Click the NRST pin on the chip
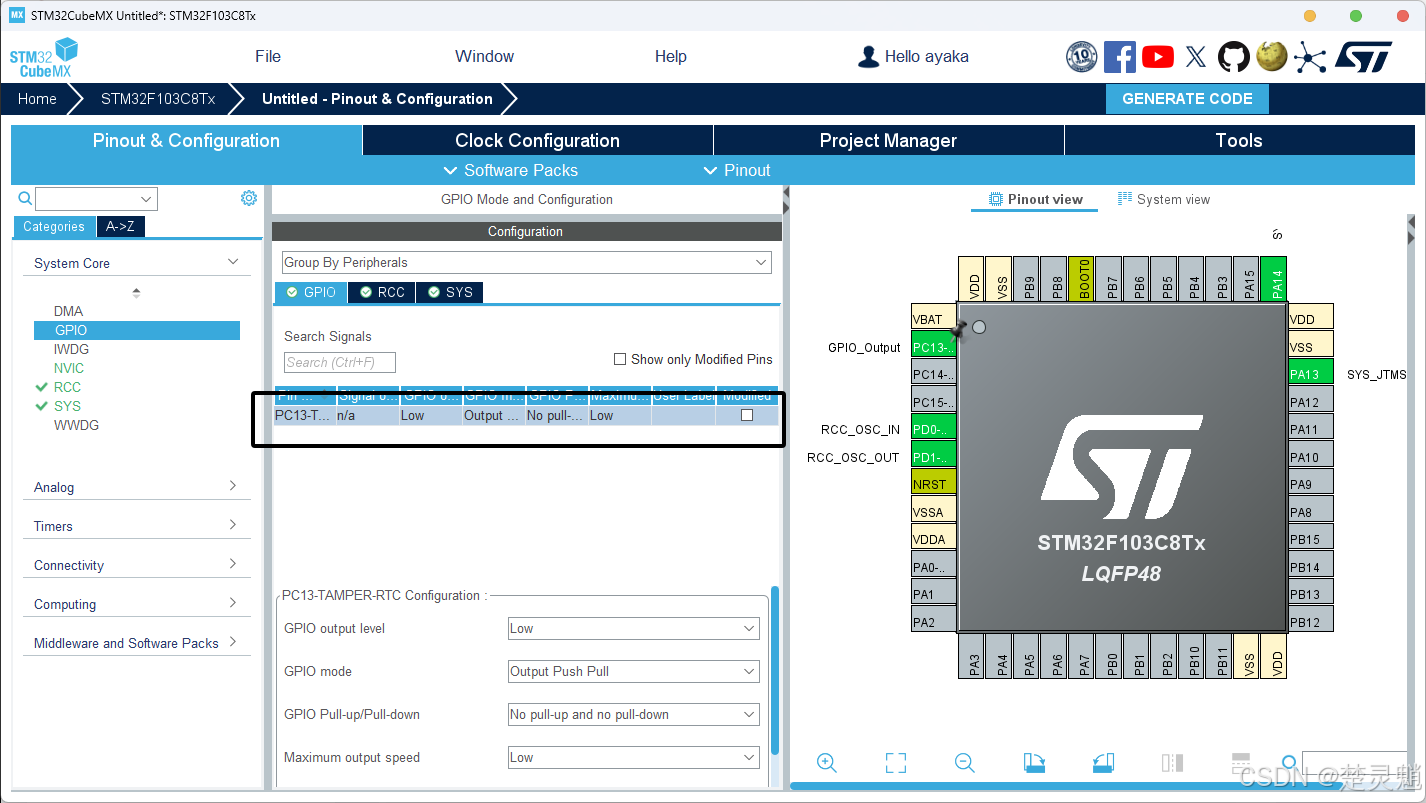The width and height of the screenshot is (1426, 803). point(933,484)
